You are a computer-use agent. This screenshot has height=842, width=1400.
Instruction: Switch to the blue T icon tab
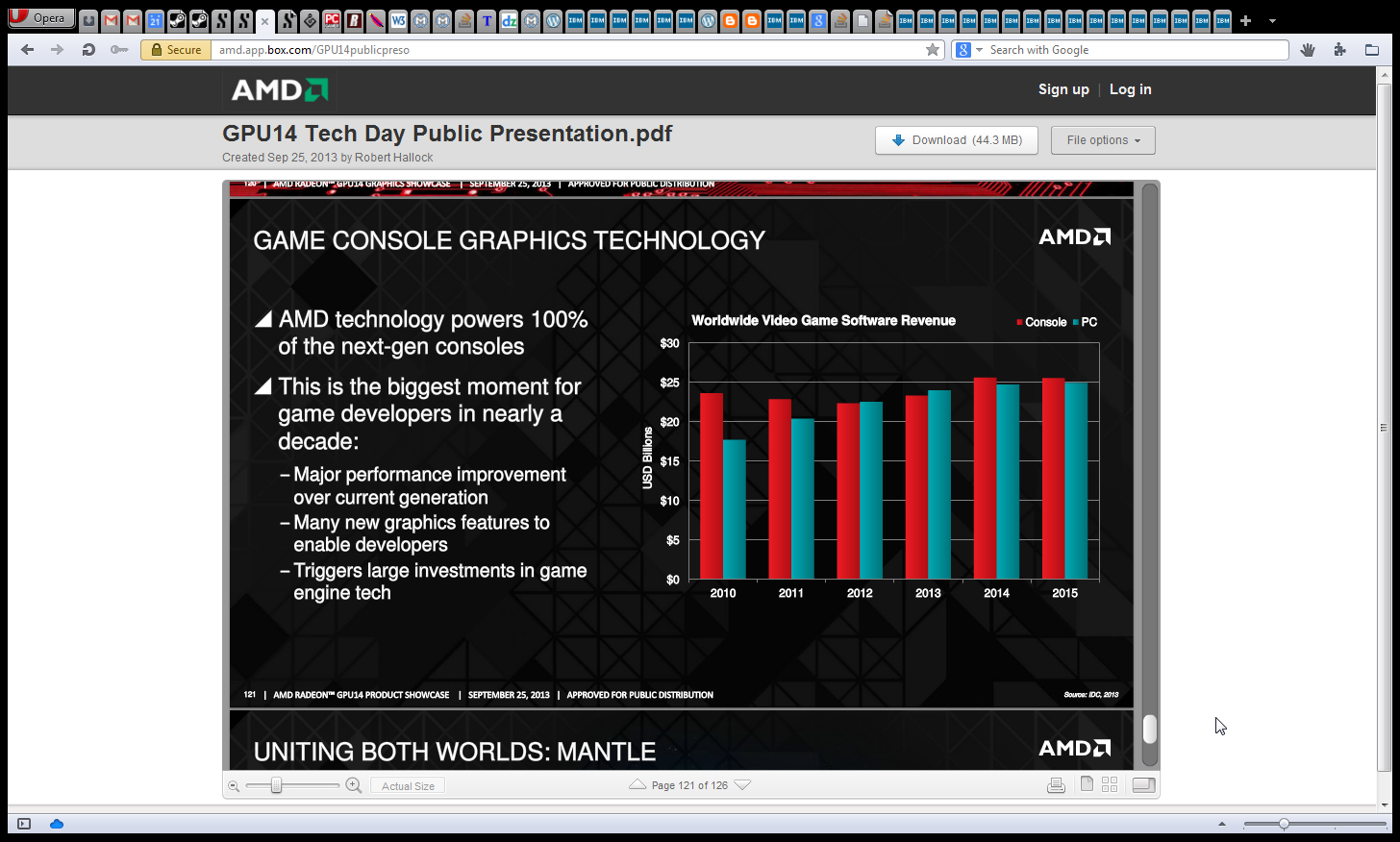pyautogui.click(x=487, y=20)
